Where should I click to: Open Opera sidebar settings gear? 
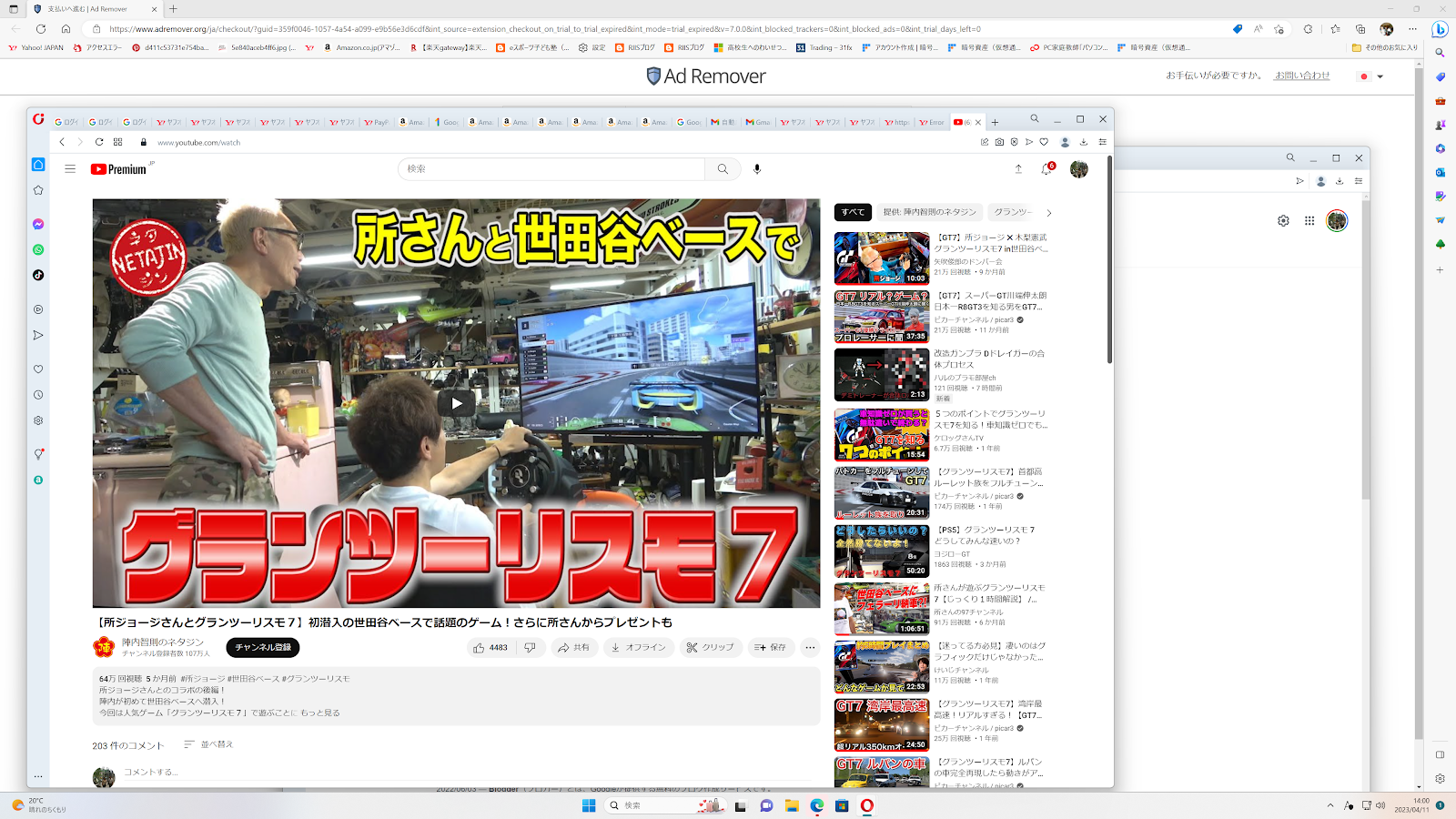(38, 420)
